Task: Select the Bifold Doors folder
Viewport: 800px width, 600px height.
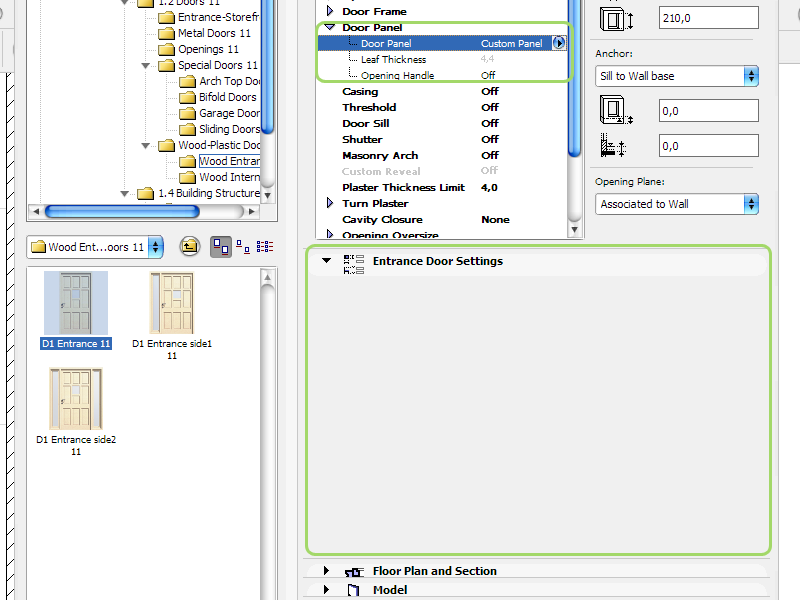Action: click(218, 97)
